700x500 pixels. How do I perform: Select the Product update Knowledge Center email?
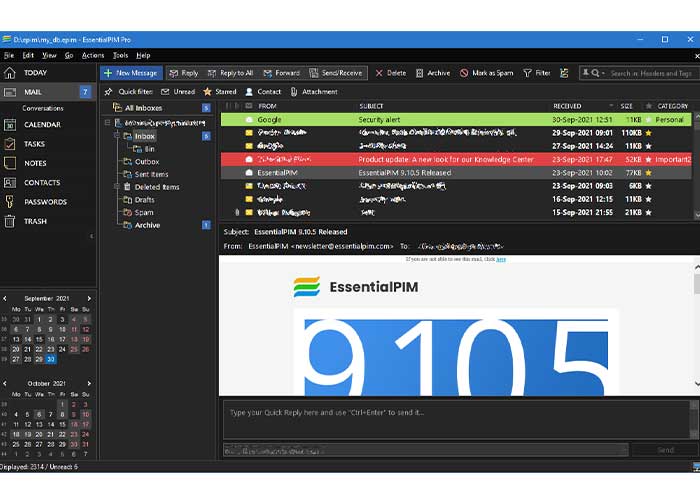[x=456, y=159]
